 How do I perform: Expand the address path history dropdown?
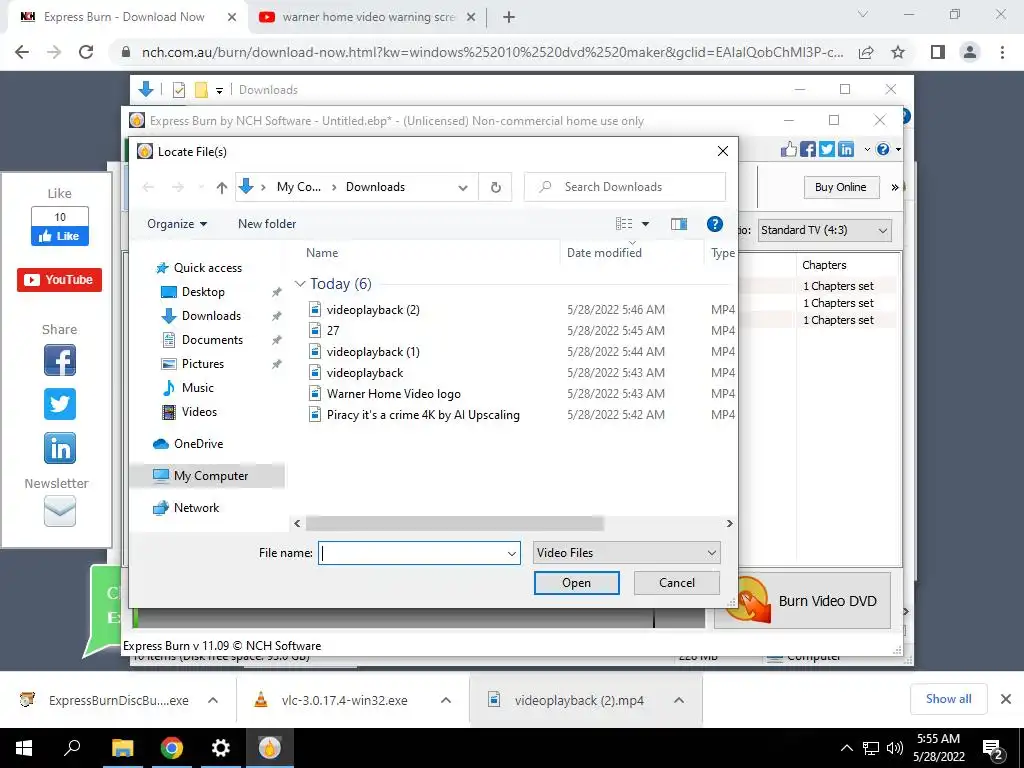pos(462,187)
